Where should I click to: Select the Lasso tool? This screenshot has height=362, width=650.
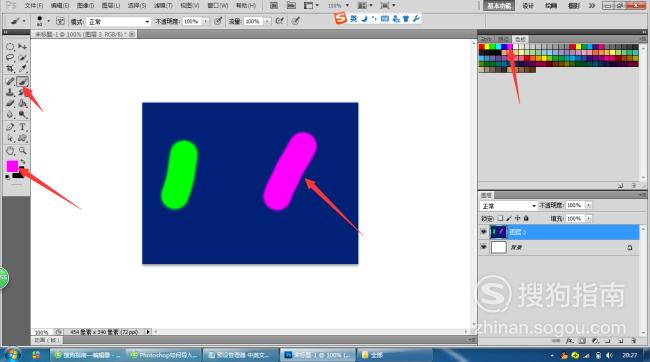tap(10, 58)
